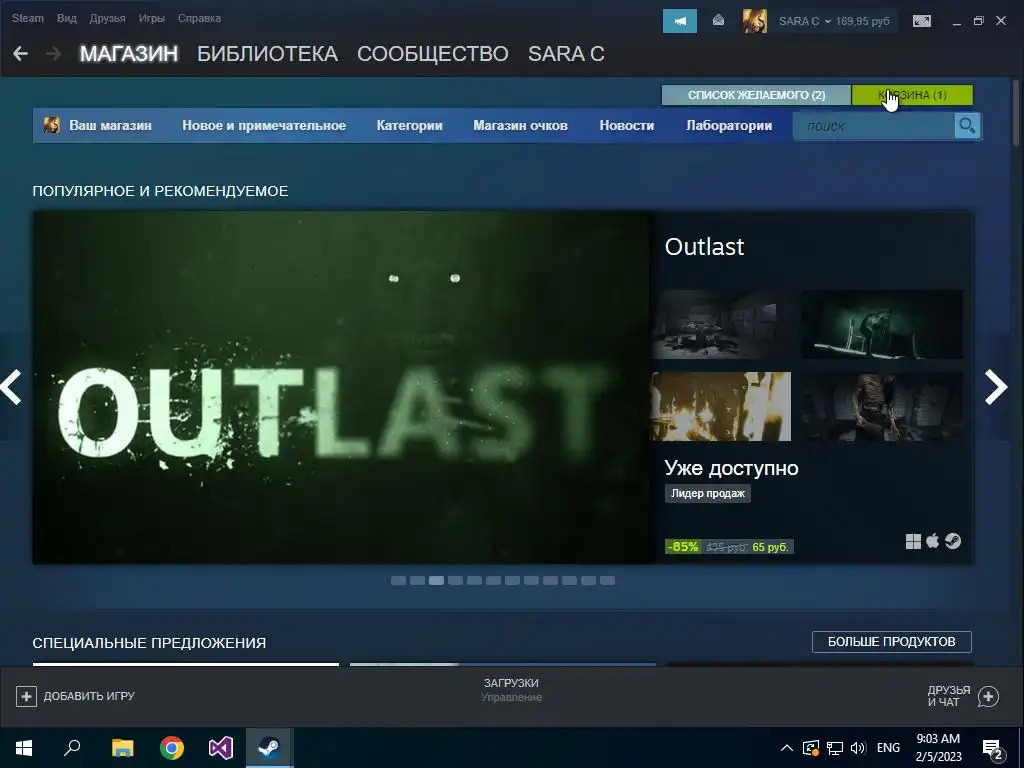
Task: View Outlast dark room screenshot thumbnail
Action: click(x=720, y=325)
